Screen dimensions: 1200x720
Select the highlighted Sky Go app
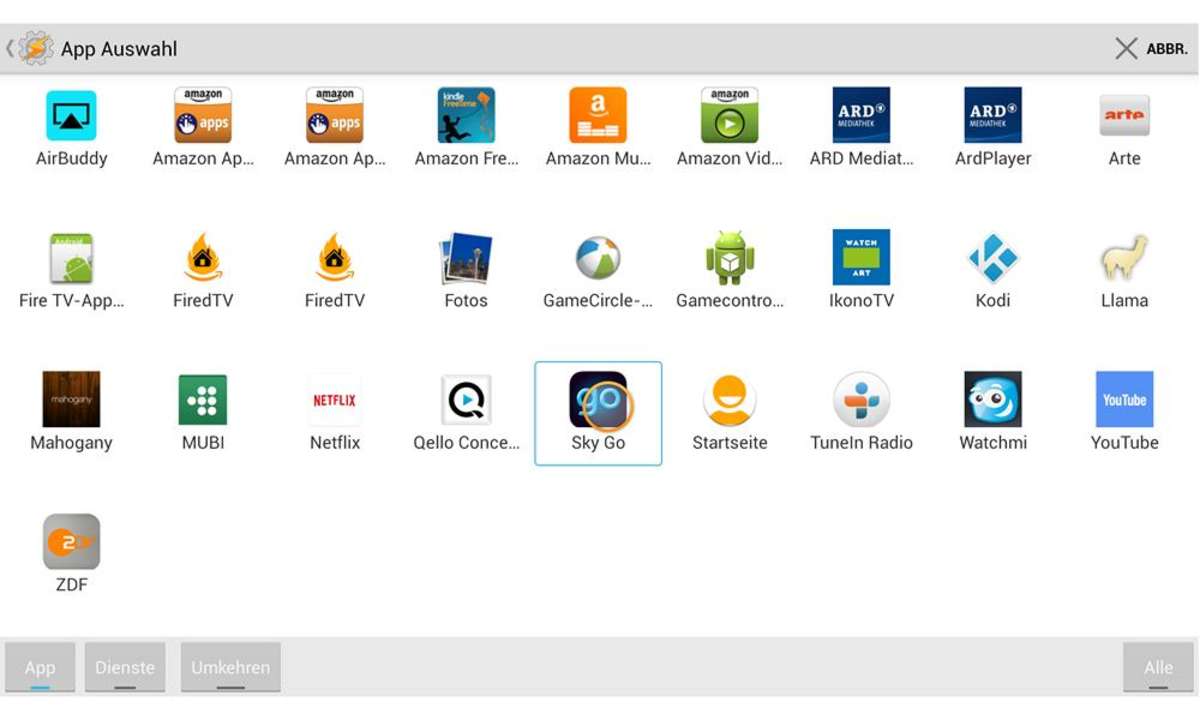tap(598, 413)
